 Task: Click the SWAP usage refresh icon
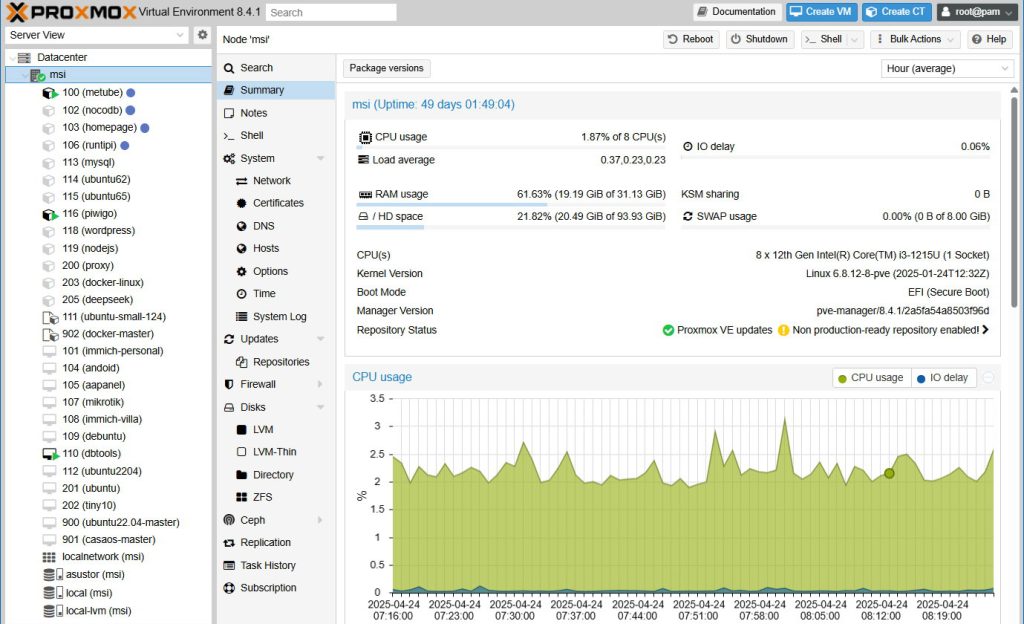pos(688,216)
